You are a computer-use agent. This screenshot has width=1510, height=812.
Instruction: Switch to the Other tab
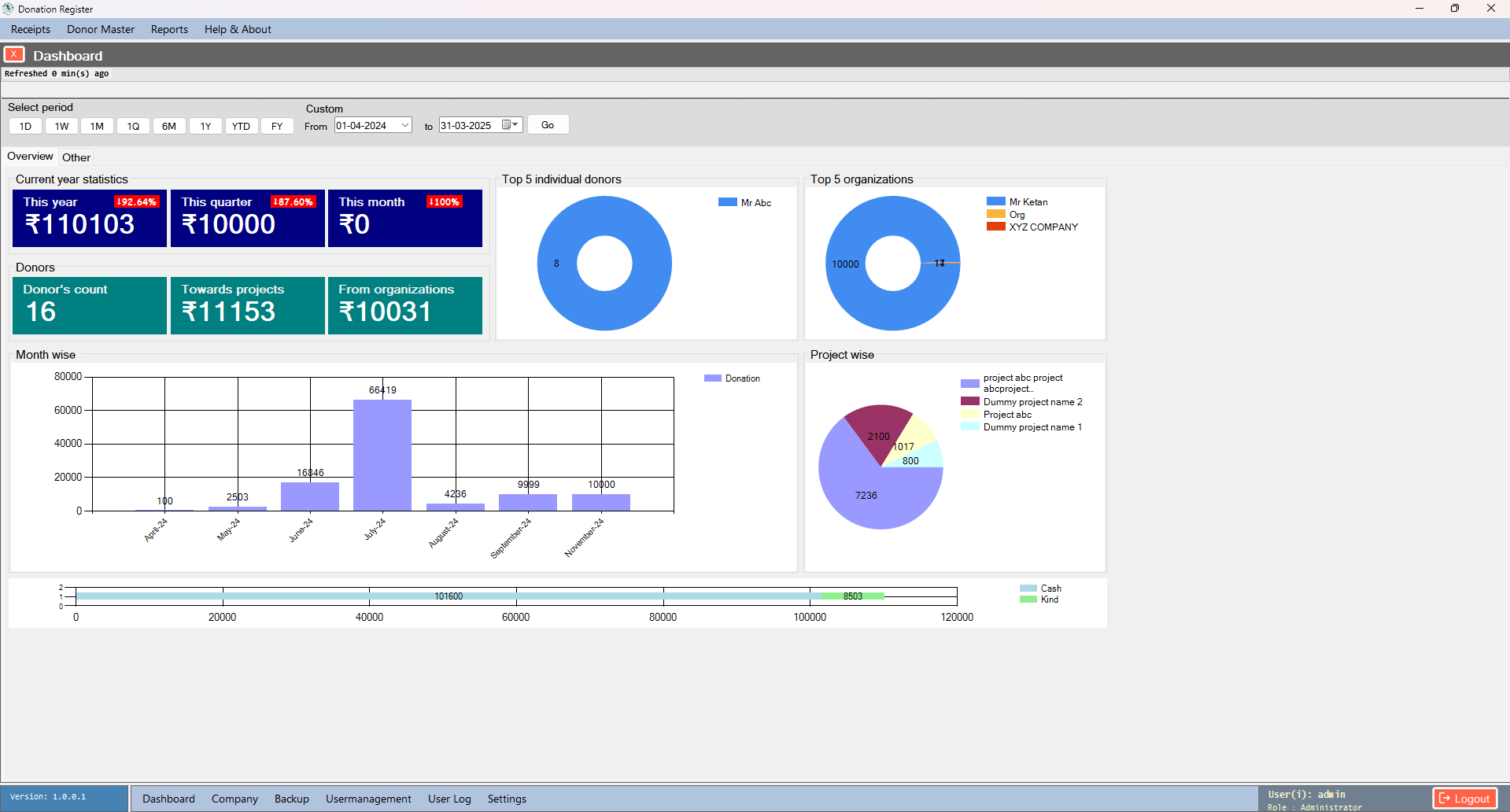76,157
